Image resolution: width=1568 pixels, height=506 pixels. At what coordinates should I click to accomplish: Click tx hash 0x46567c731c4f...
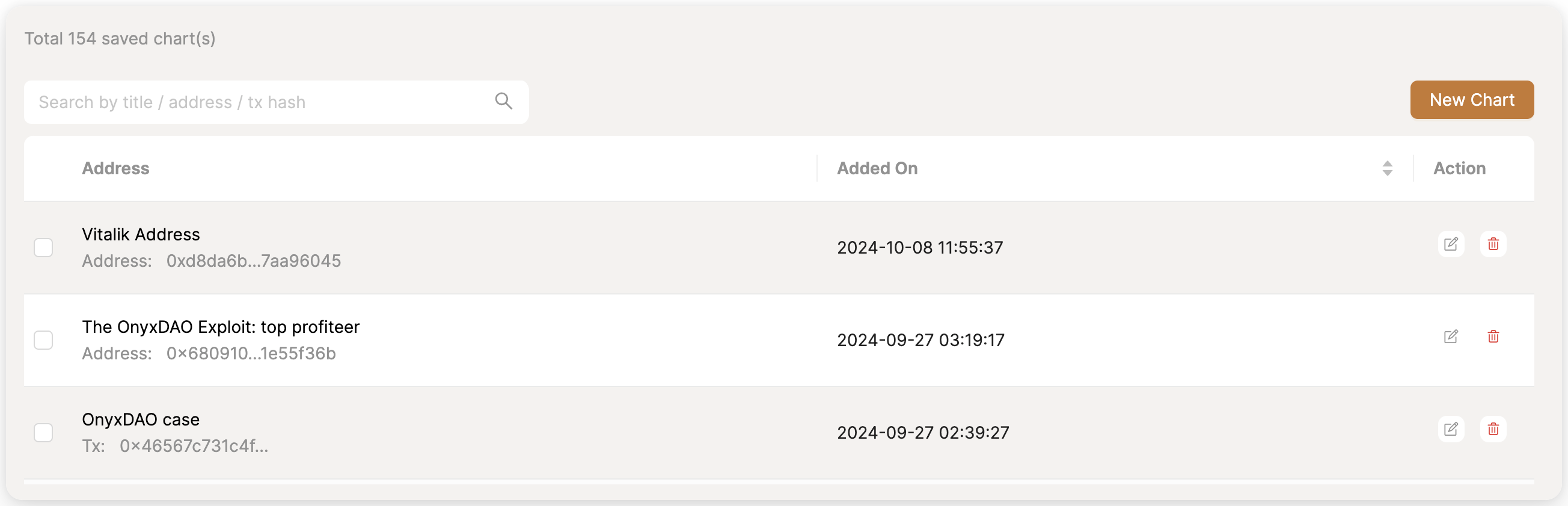coord(194,446)
